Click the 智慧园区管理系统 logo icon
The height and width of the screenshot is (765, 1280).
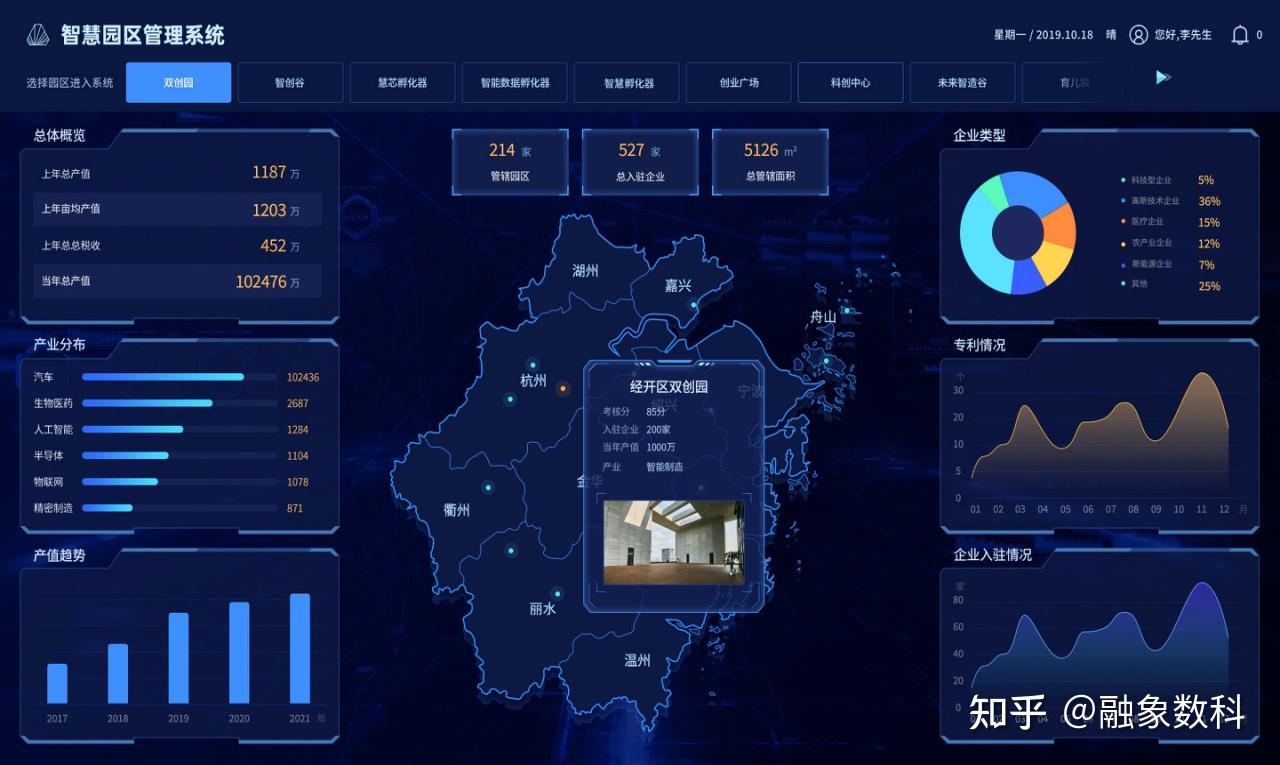pos(36,33)
